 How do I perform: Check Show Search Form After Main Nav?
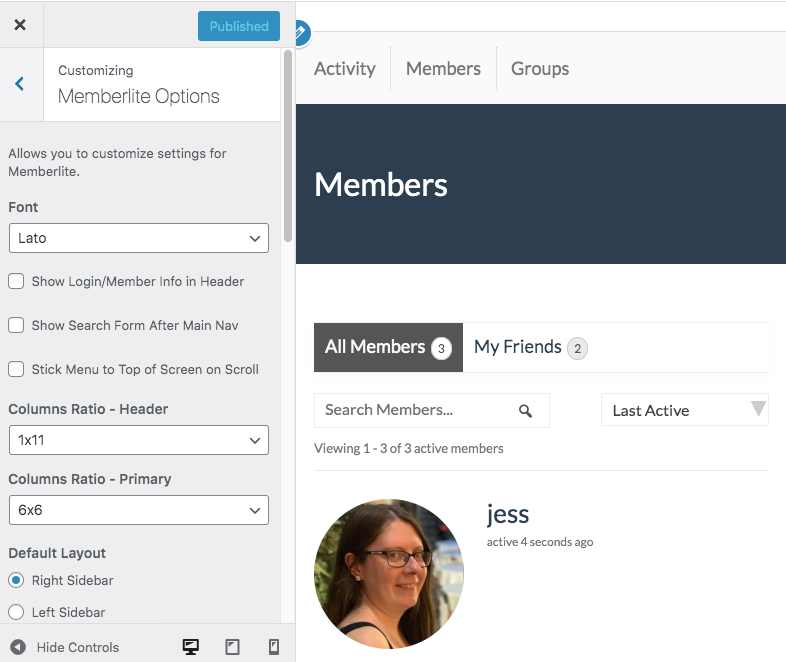tap(16, 326)
